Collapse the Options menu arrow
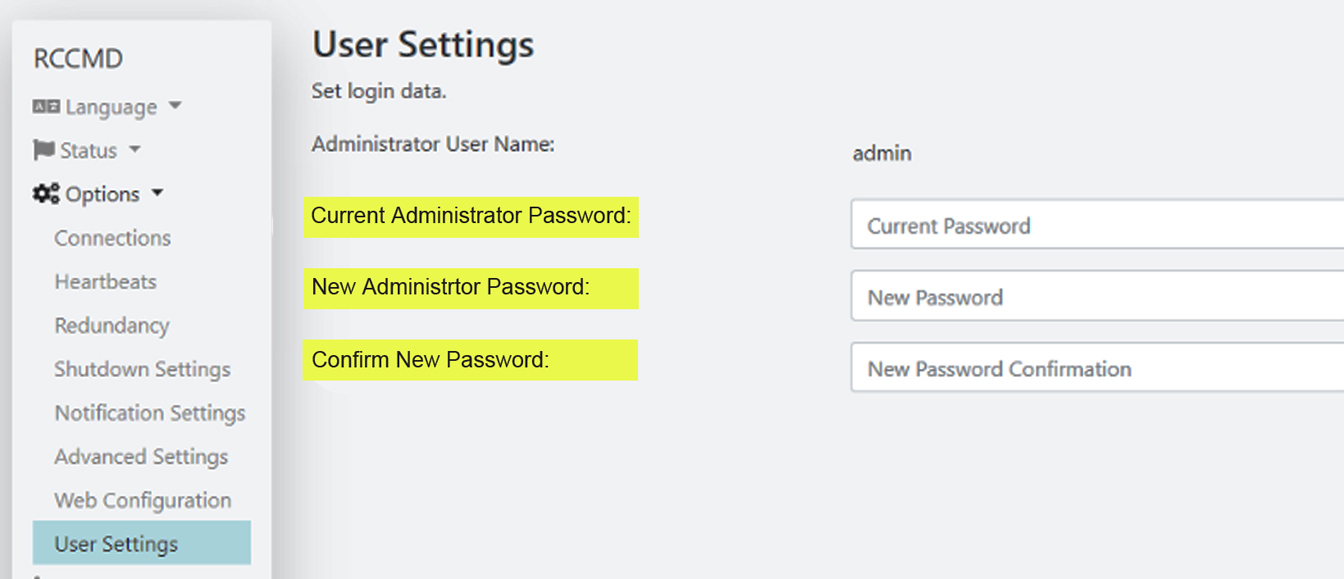 [157, 193]
